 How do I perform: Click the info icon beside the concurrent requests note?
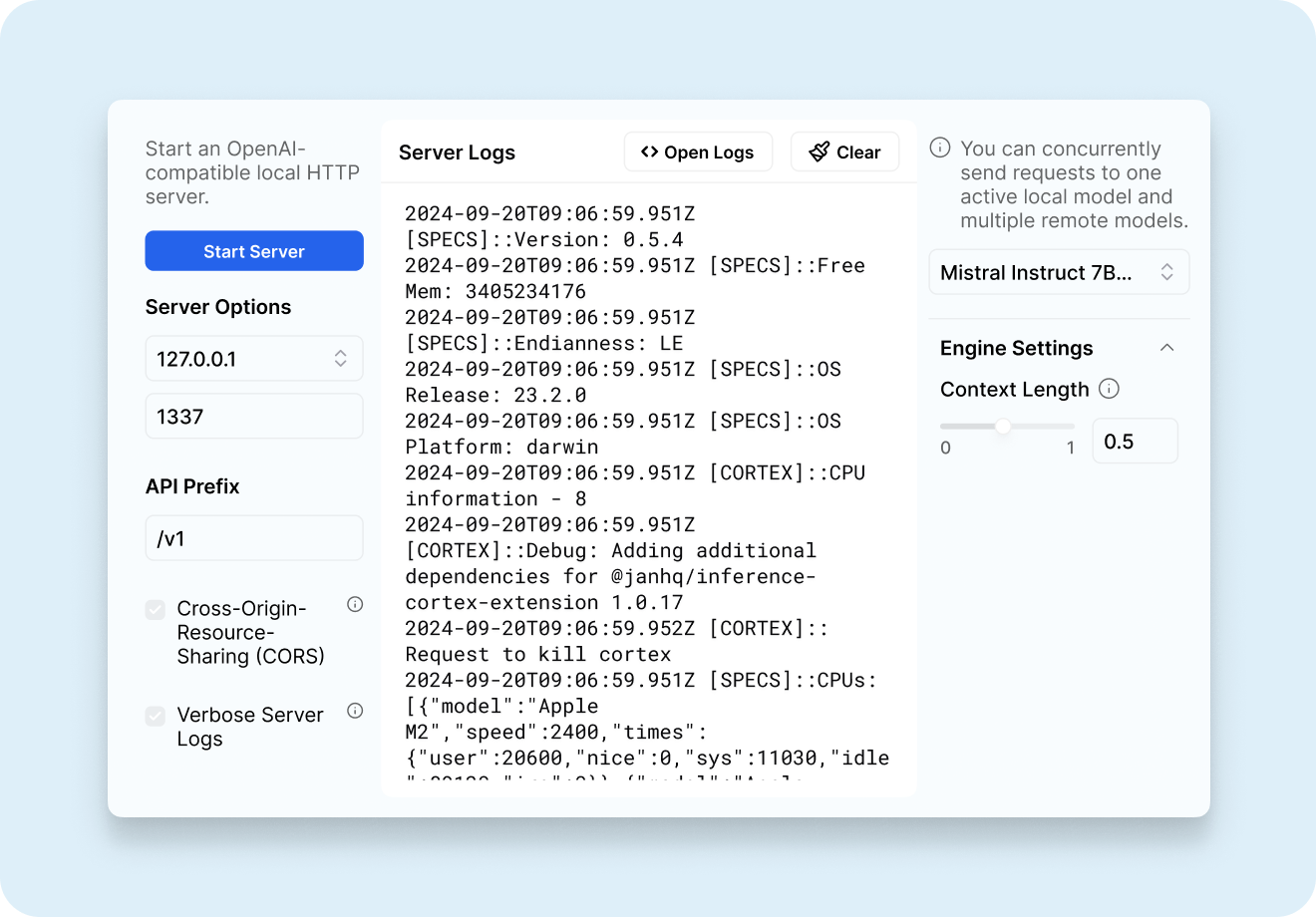[939, 149]
